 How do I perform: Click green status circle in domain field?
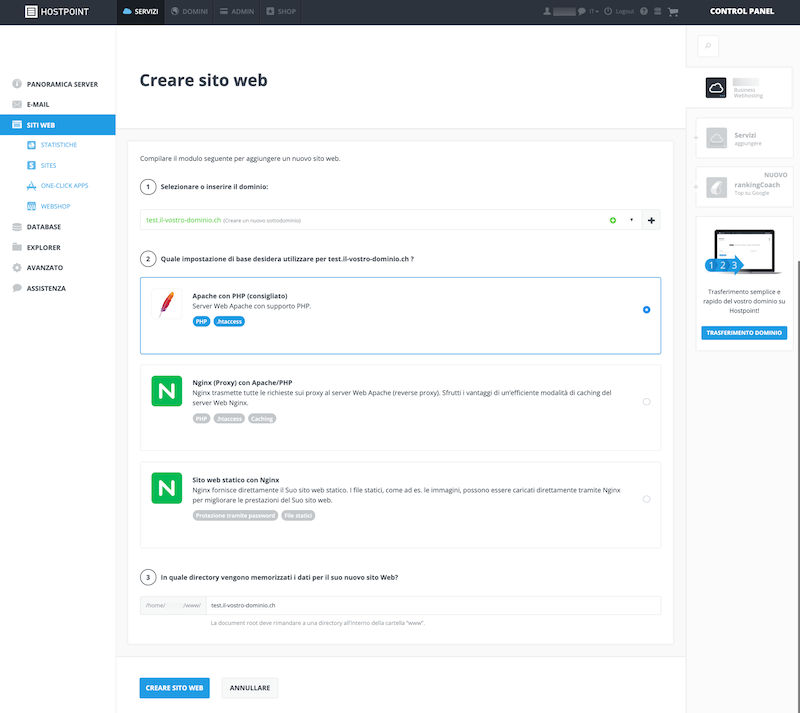pyautogui.click(x=613, y=220)
